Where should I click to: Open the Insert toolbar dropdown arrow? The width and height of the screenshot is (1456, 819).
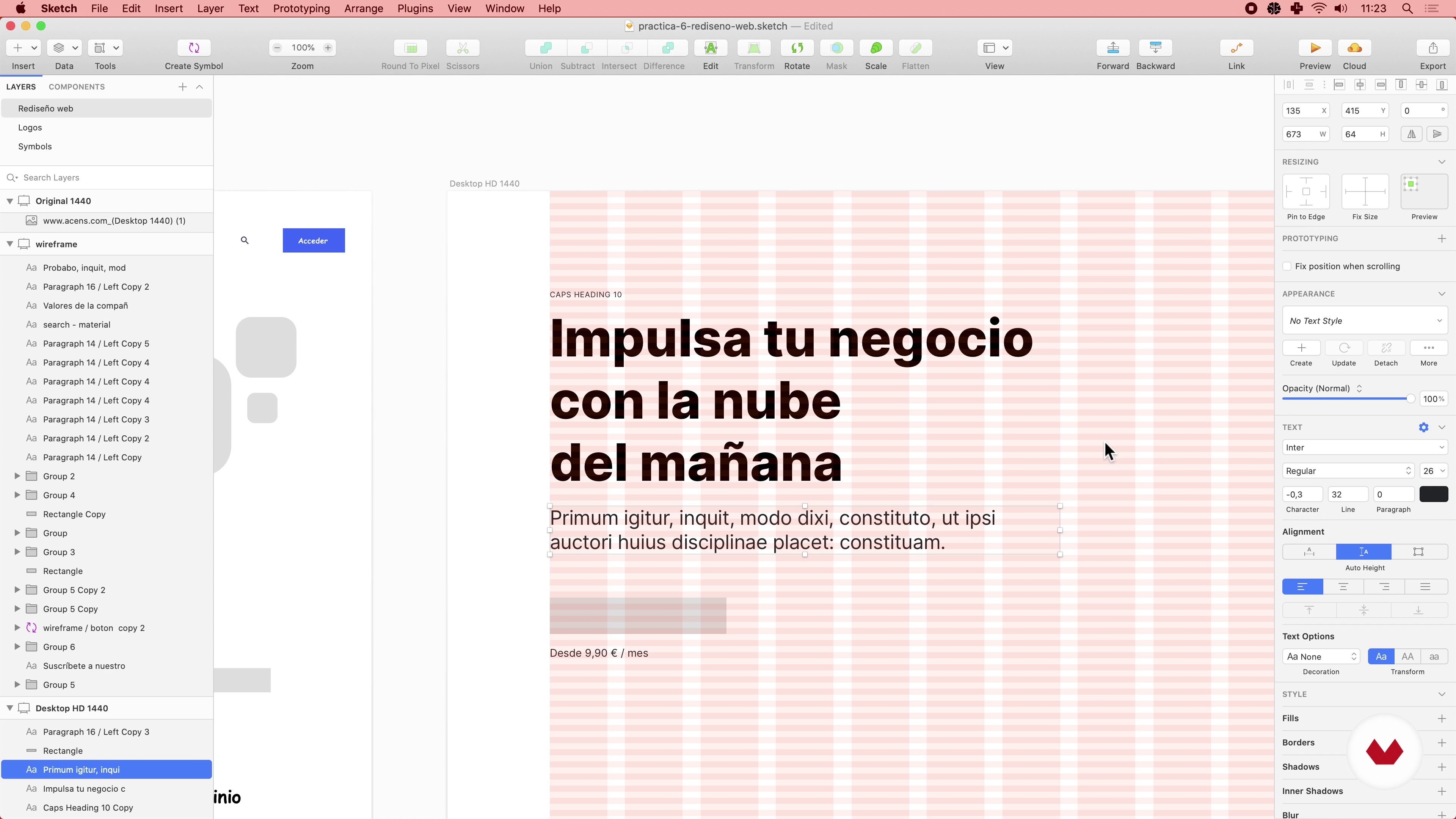pyautogui.click(x=34, y=48)
